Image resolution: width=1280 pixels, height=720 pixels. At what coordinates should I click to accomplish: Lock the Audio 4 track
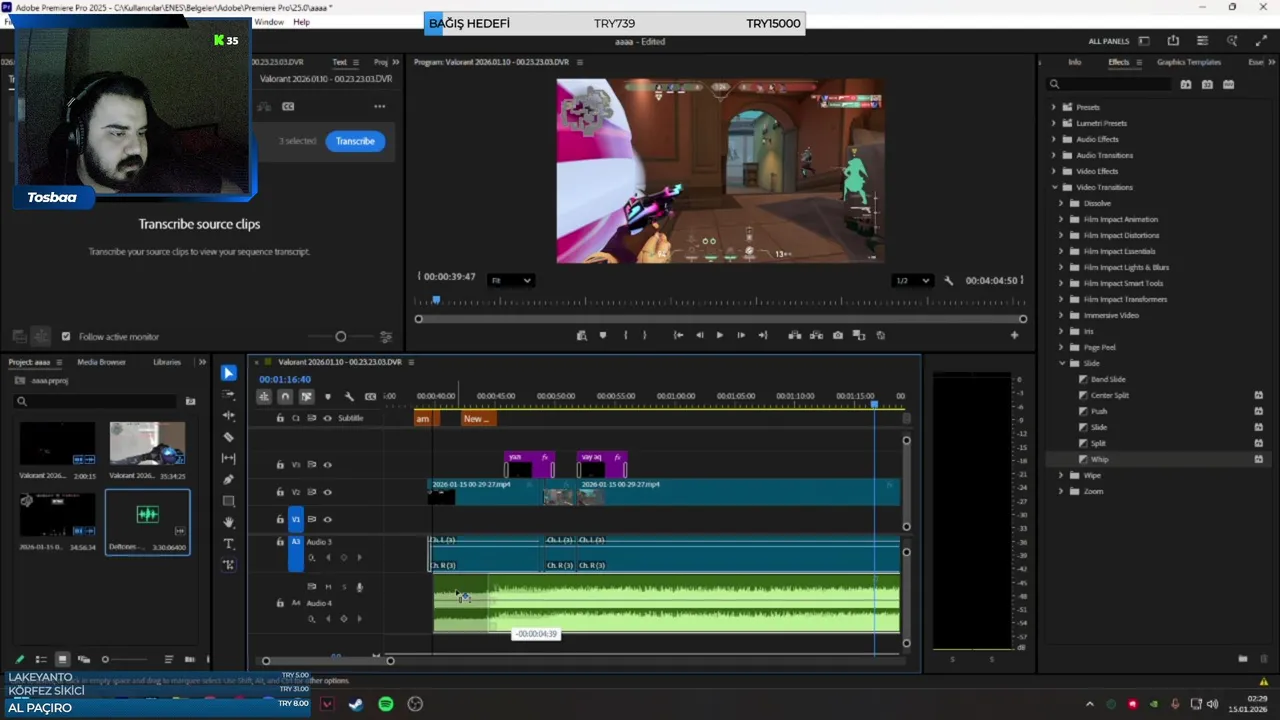coord(280,603)
